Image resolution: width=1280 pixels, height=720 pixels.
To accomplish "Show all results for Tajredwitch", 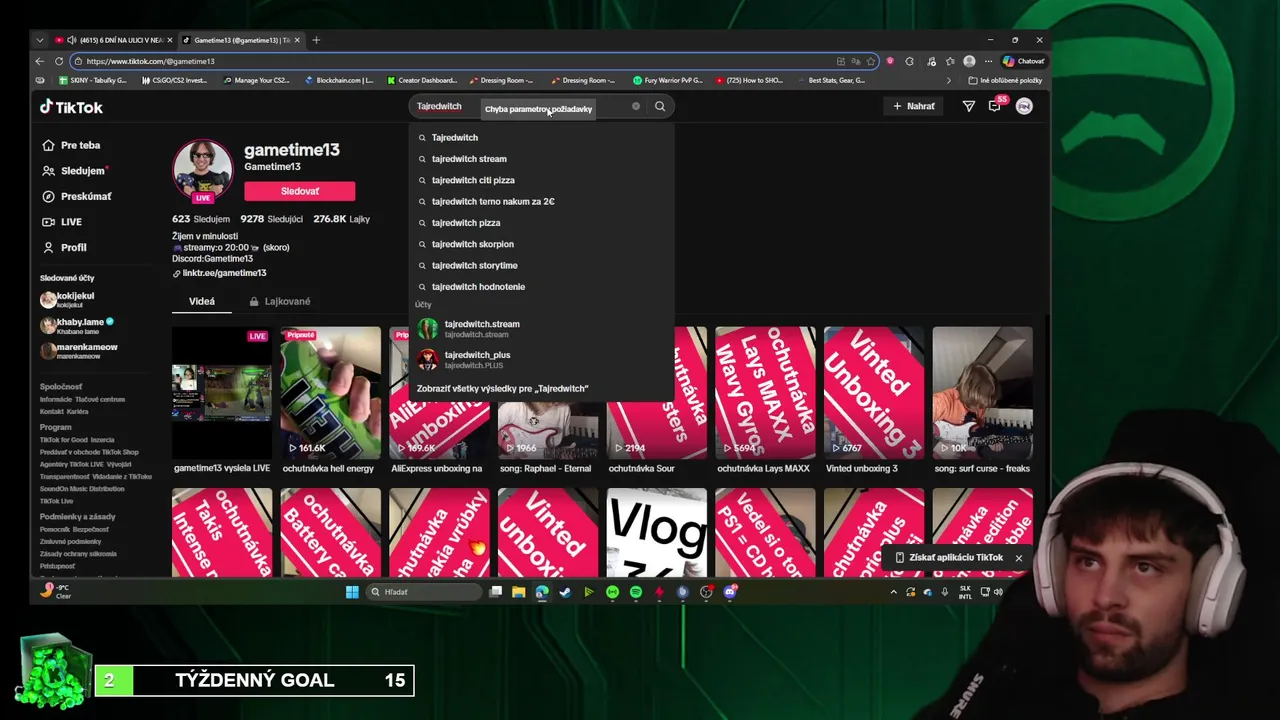I will click(503, 388).
